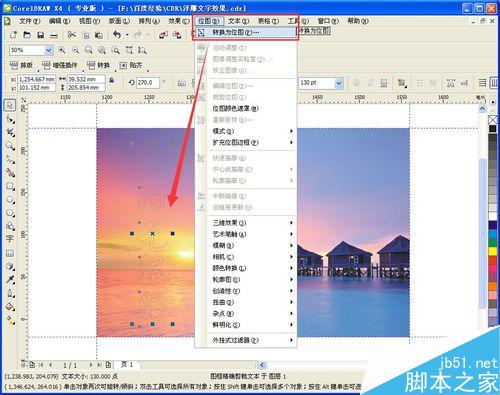500x395 pixels.
Task: Click the Paste icon
Action: 99,35
